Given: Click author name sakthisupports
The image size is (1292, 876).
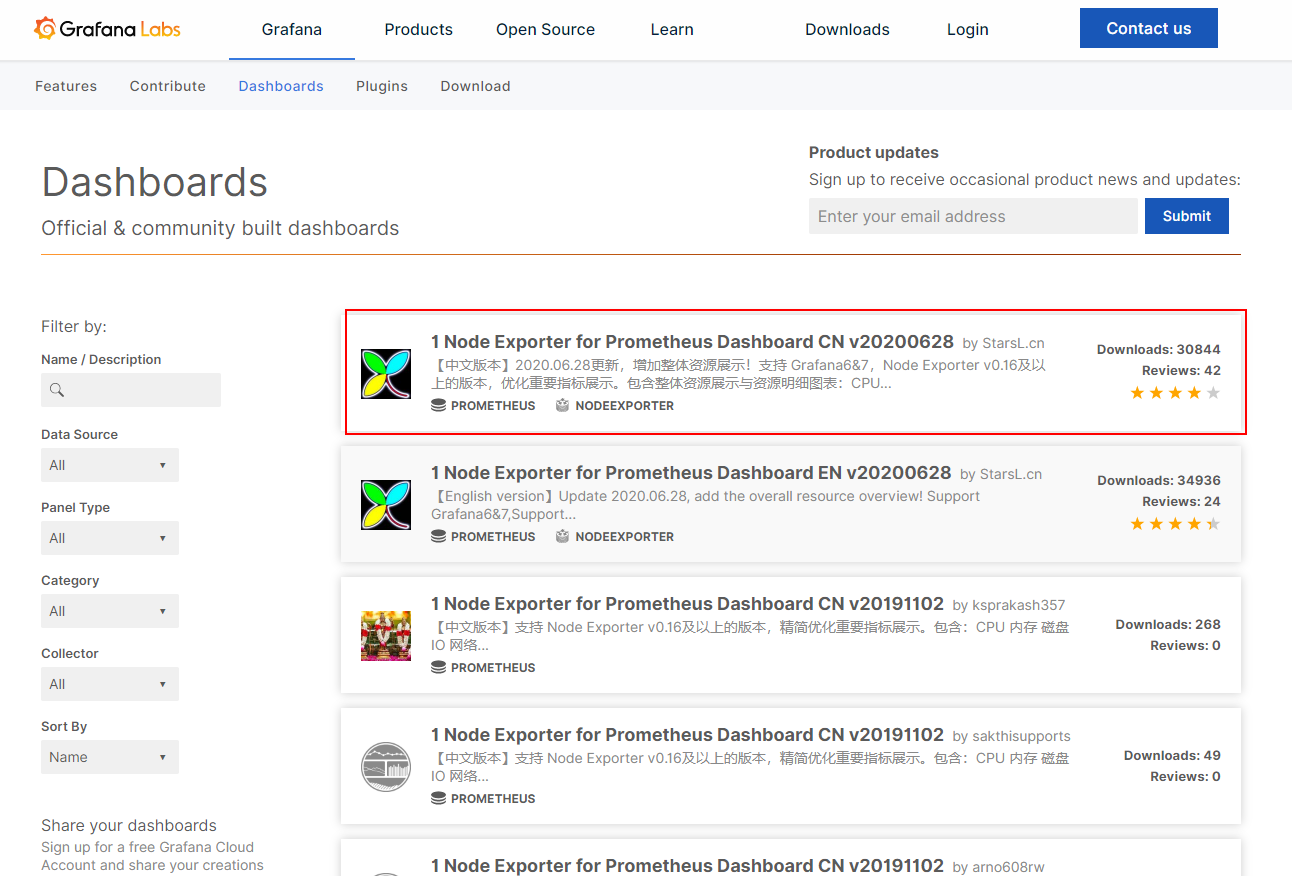Looking at the screenshot, I should click(1020, 736).
